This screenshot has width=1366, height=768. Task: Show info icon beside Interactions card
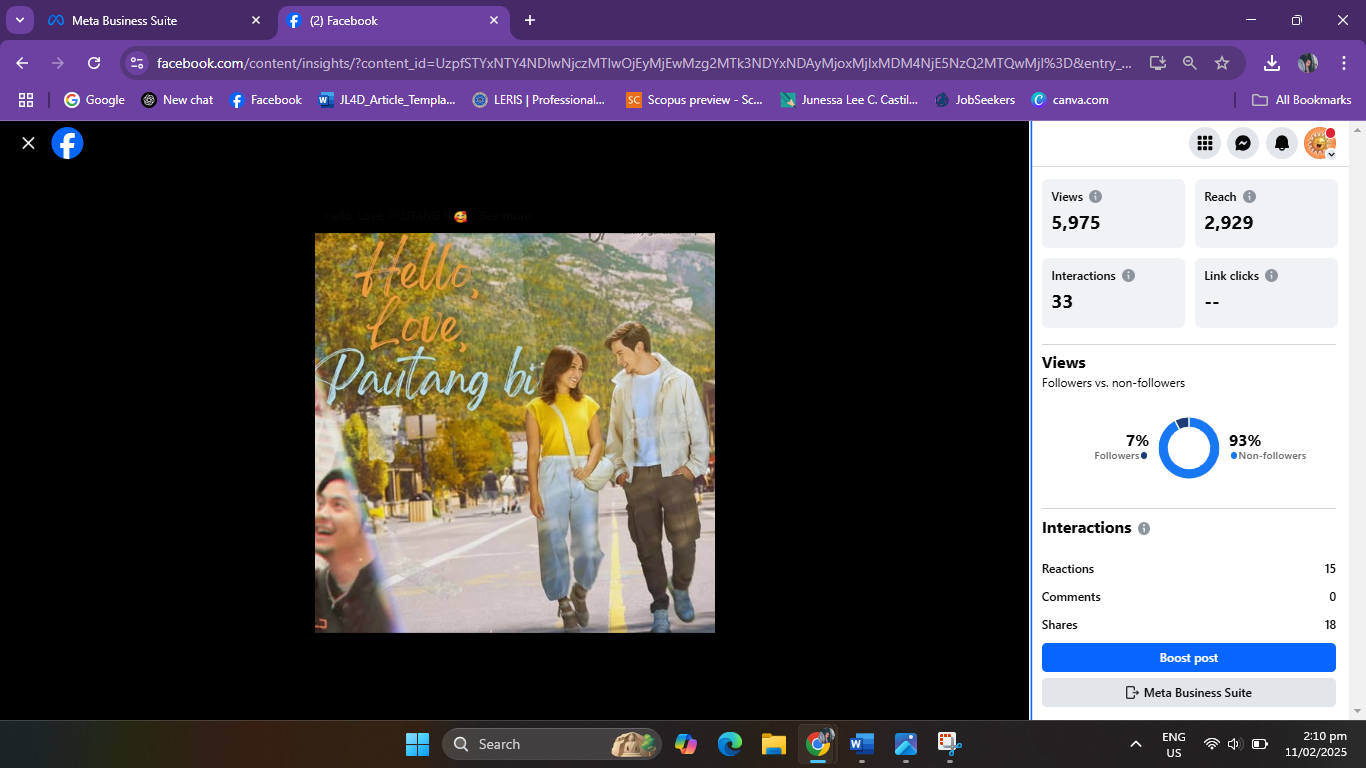tap(1128, 276)
